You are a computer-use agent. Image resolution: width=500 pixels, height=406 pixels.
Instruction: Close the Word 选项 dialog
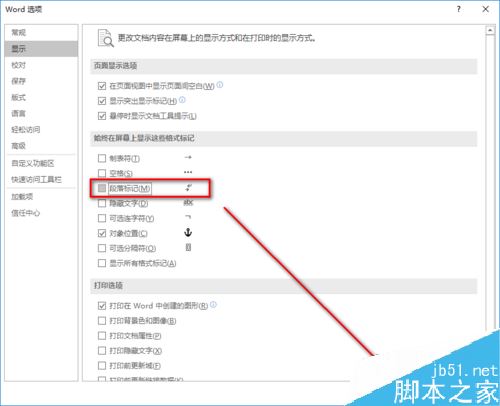pyautogui.click(x=486, y=9)
